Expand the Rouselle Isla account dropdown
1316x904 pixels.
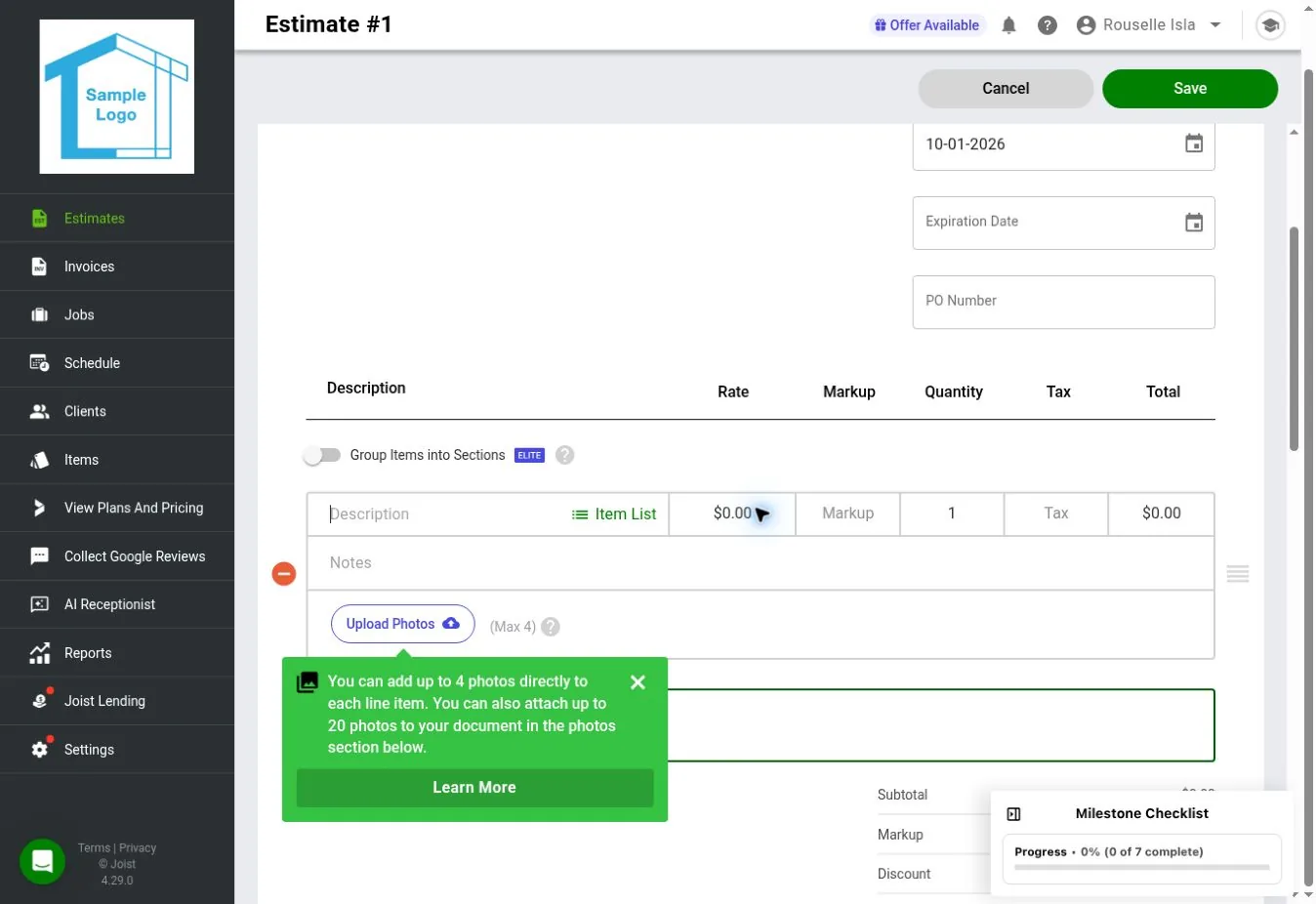1149,25
